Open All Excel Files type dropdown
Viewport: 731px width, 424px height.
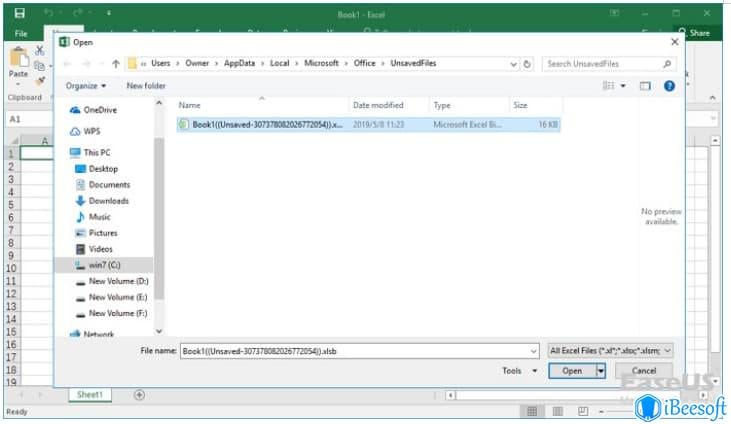coord(610,350)
